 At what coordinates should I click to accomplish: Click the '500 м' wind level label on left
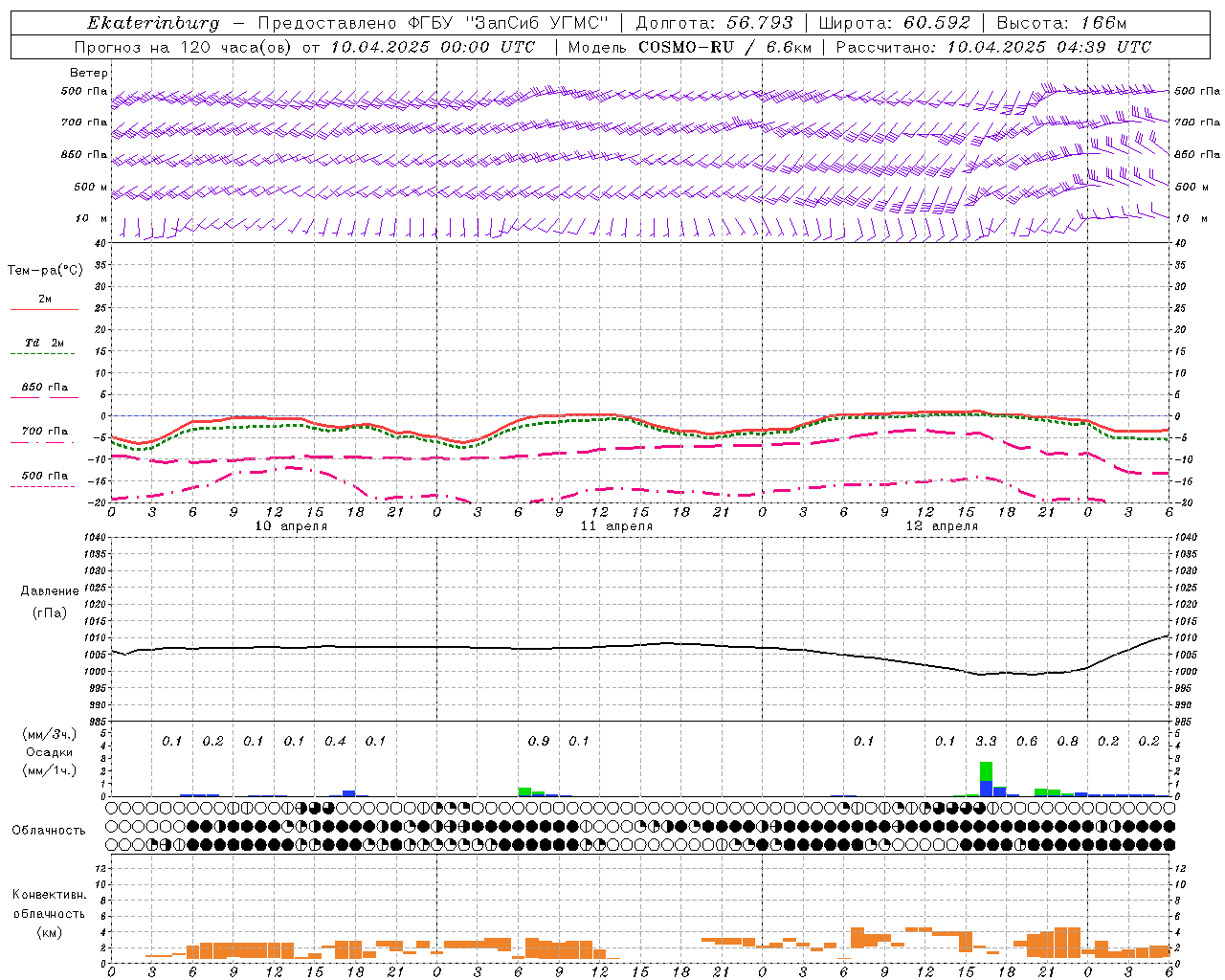tap(91, 187)
